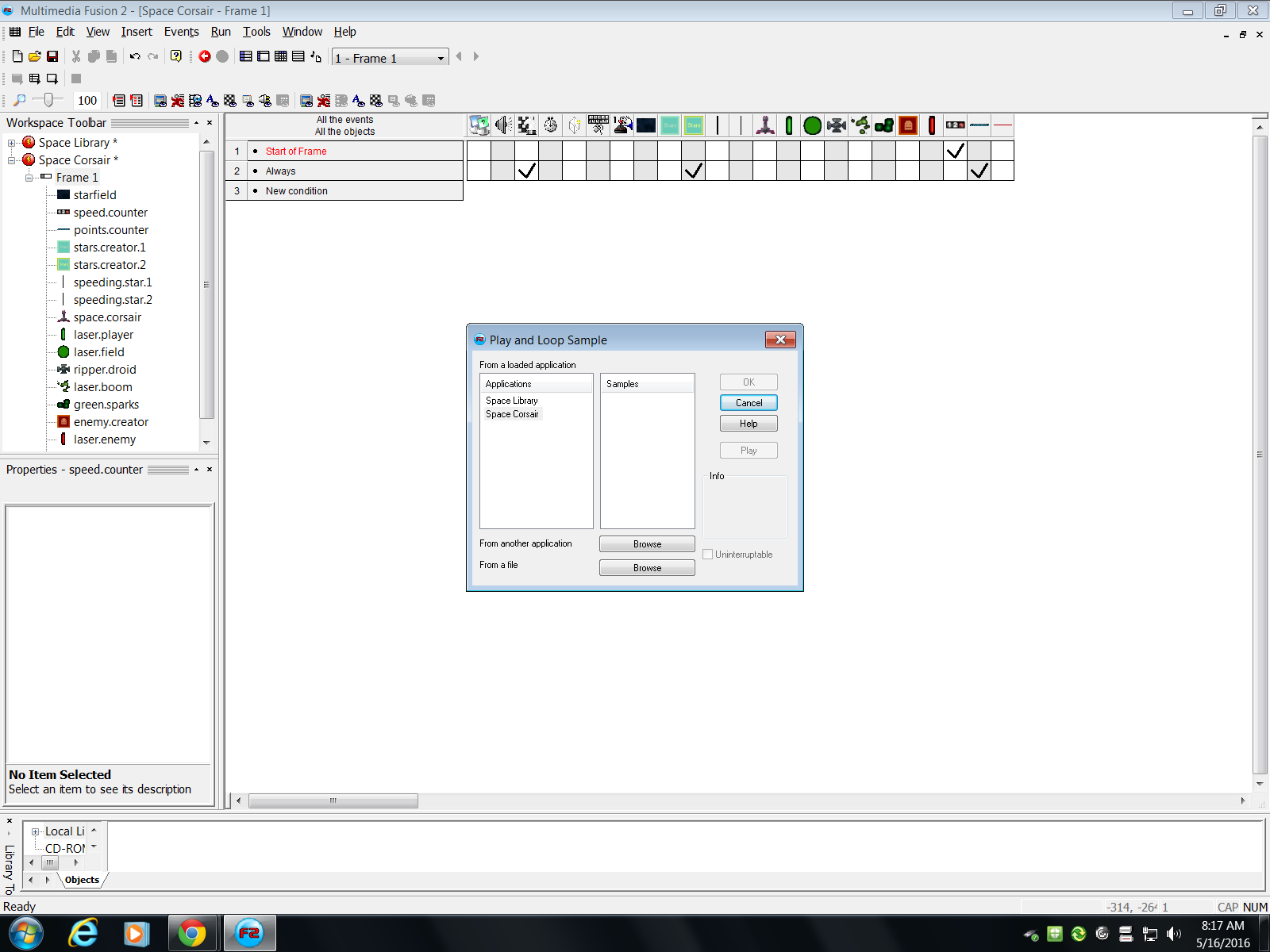Screen dimensions: 1270x952
Task: Close the Play and Loop Sample dialog
Action: click(780, 340)
